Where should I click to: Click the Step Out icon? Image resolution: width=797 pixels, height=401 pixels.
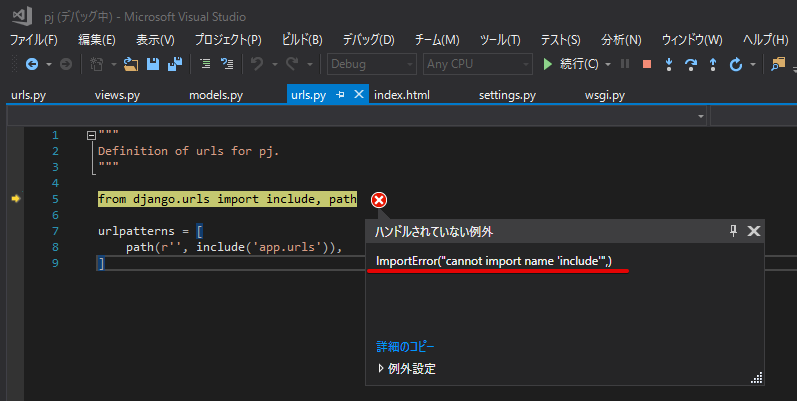[x=713, y=64]
